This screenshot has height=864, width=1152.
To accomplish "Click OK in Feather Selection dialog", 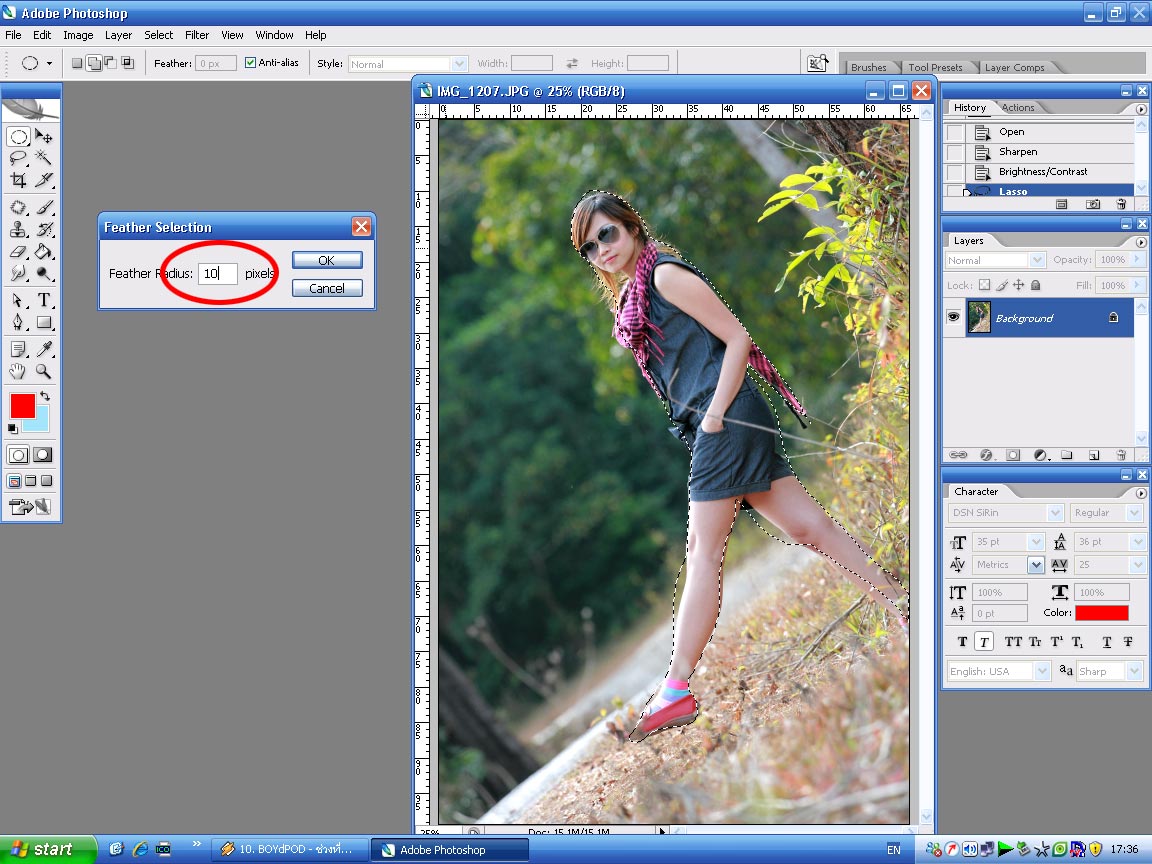I will 327,260.
